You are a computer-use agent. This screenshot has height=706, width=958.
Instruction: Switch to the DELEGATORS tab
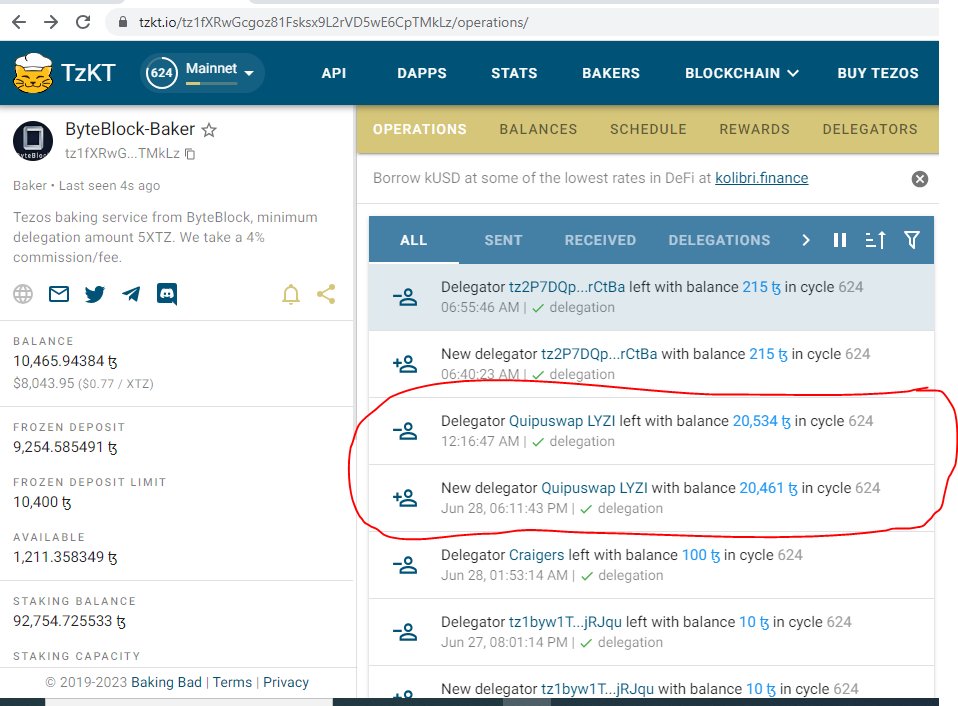(869, 129)
